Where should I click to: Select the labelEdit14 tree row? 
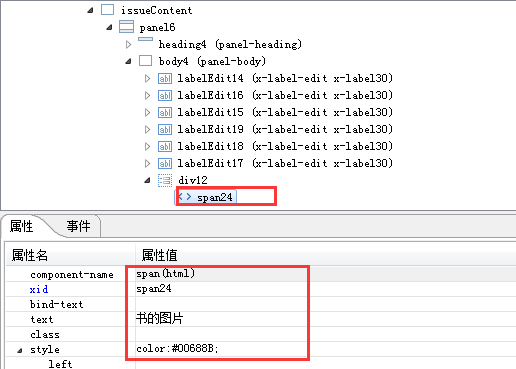[285, 78]
